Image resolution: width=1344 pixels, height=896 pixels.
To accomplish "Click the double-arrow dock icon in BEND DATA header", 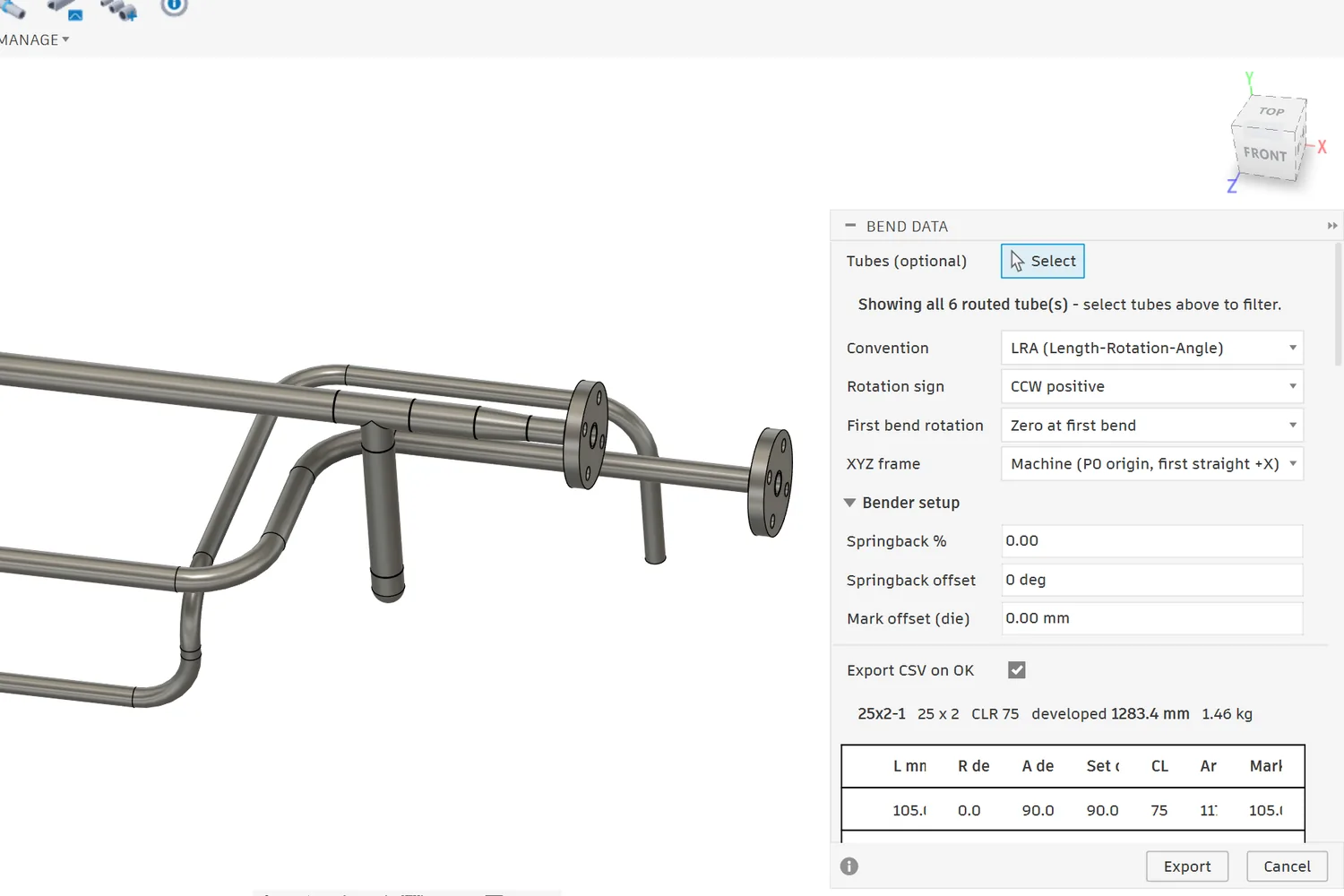I will [1332, 226].
